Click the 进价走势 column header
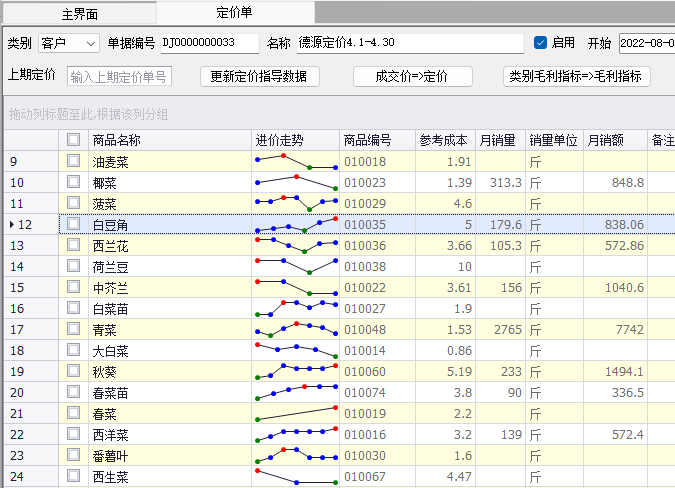This screenshot has width=675, height=488. coord(295,140)
